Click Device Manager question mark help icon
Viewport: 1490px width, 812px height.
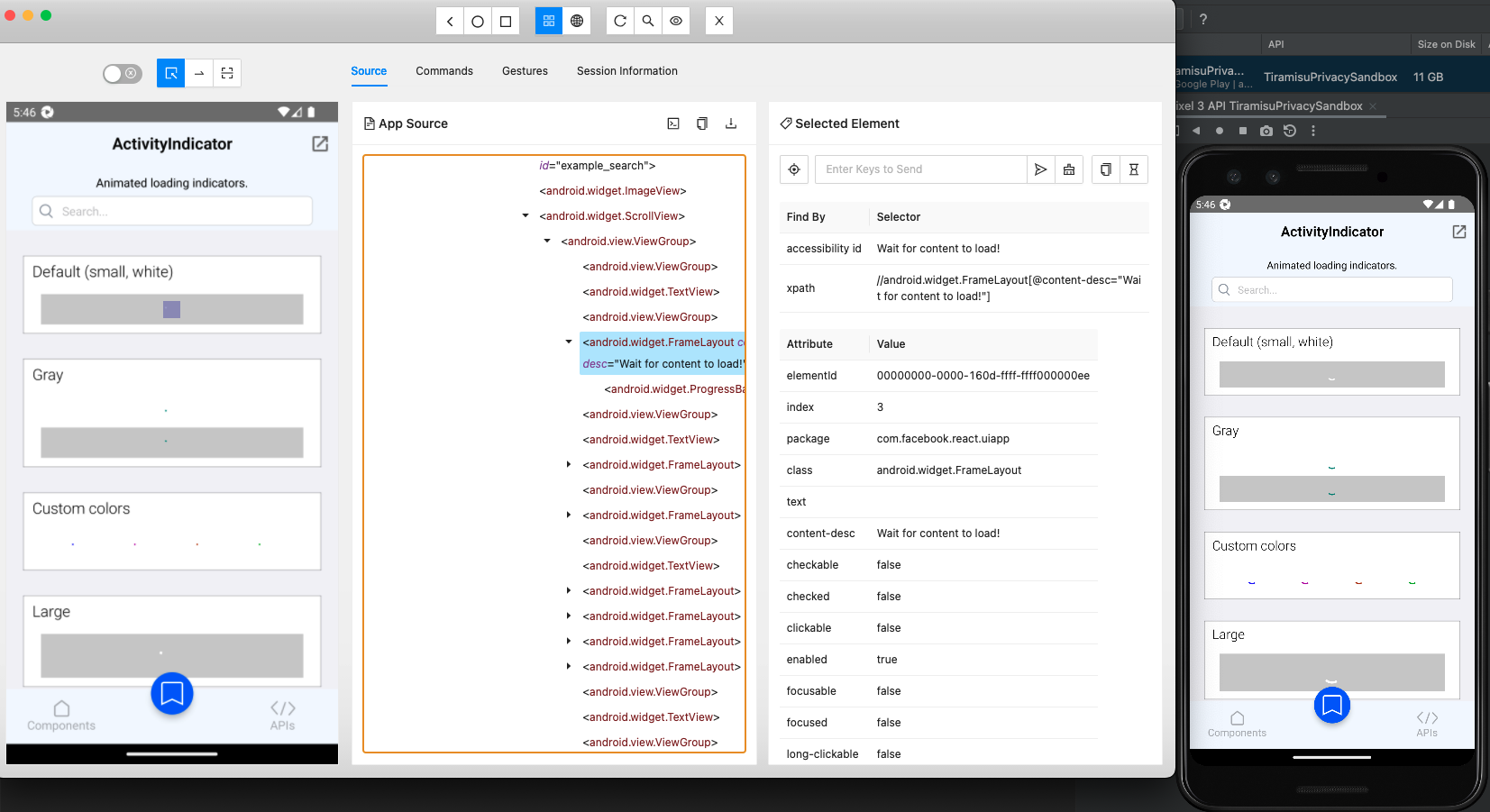click(1203, 19)
